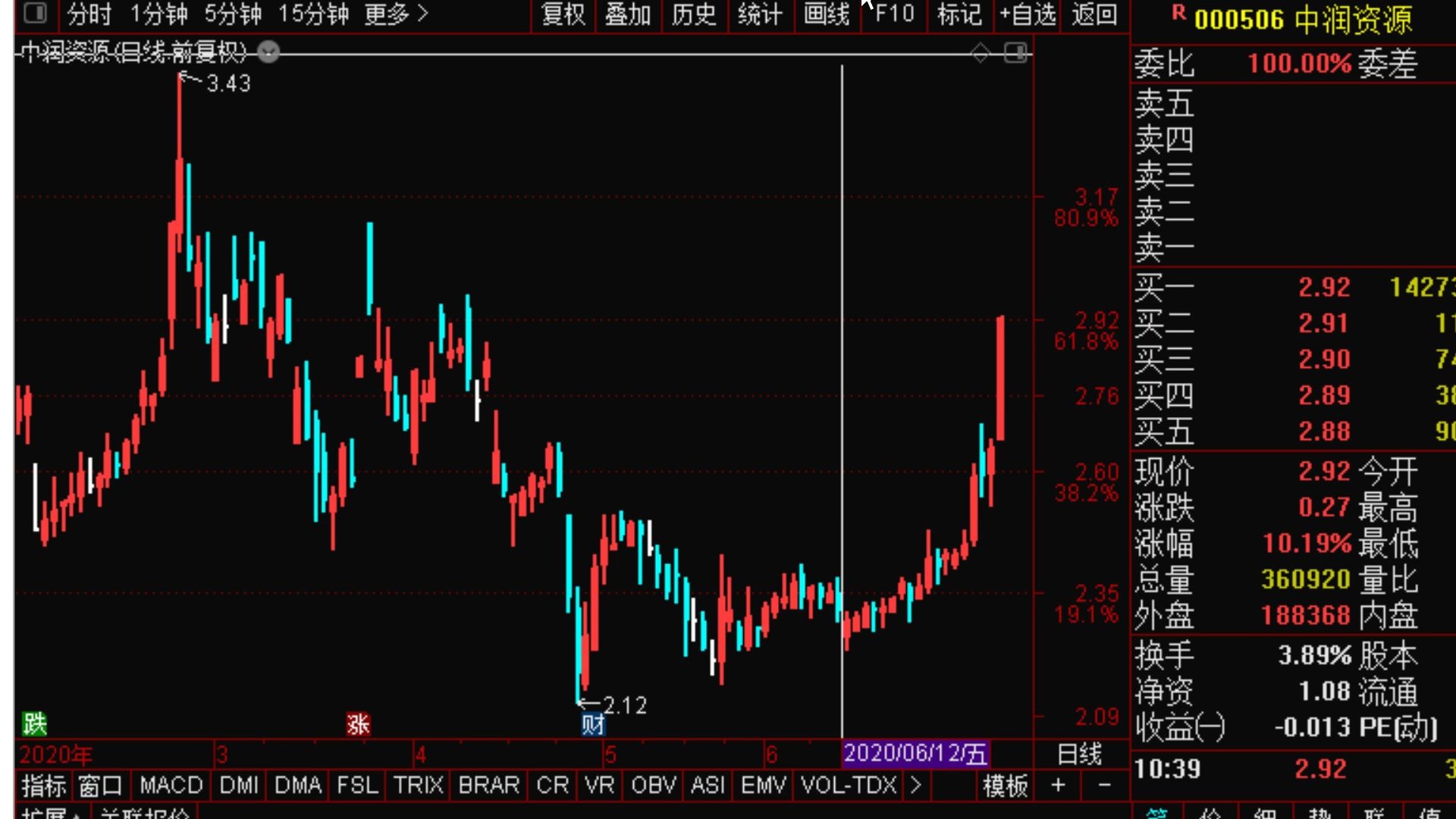1456x819 pixels.
Task: Click the 外盘 188368 value
Action: coord(1306,615)
